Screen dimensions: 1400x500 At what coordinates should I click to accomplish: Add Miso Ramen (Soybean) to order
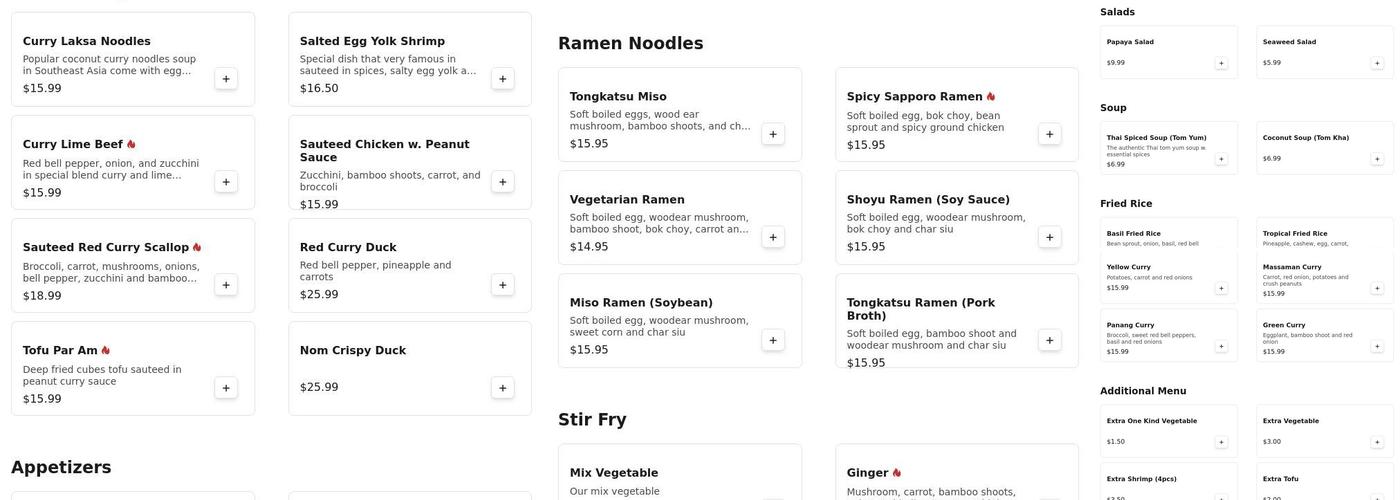pos(773,340)
